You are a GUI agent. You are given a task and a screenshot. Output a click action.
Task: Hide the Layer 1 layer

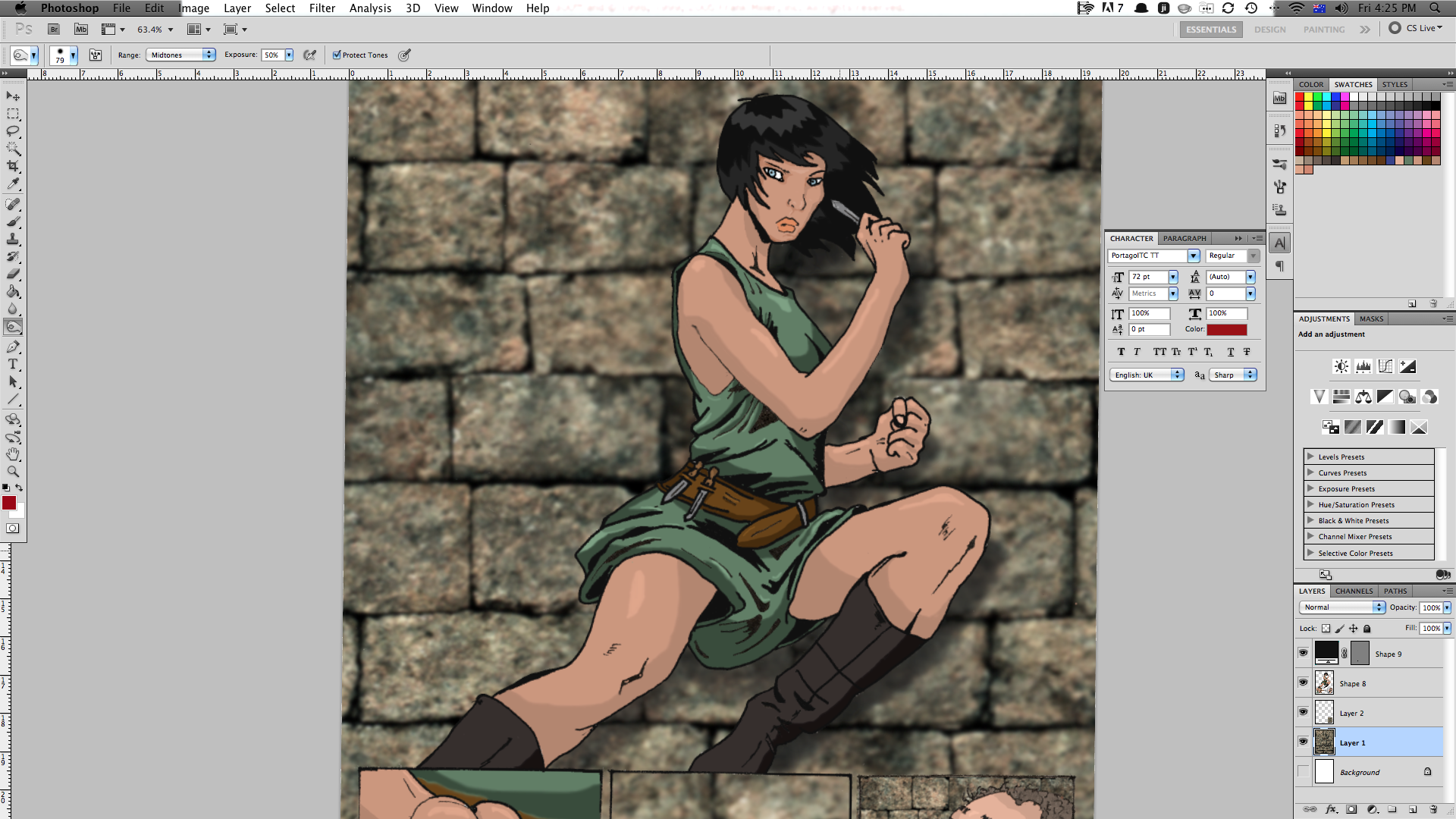point(1303,742)
